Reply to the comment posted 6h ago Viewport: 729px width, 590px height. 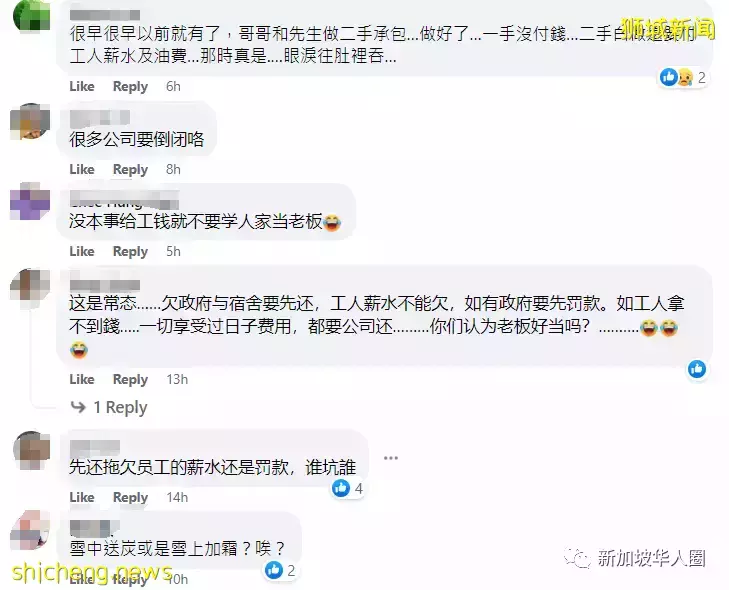tap(130, 86)
